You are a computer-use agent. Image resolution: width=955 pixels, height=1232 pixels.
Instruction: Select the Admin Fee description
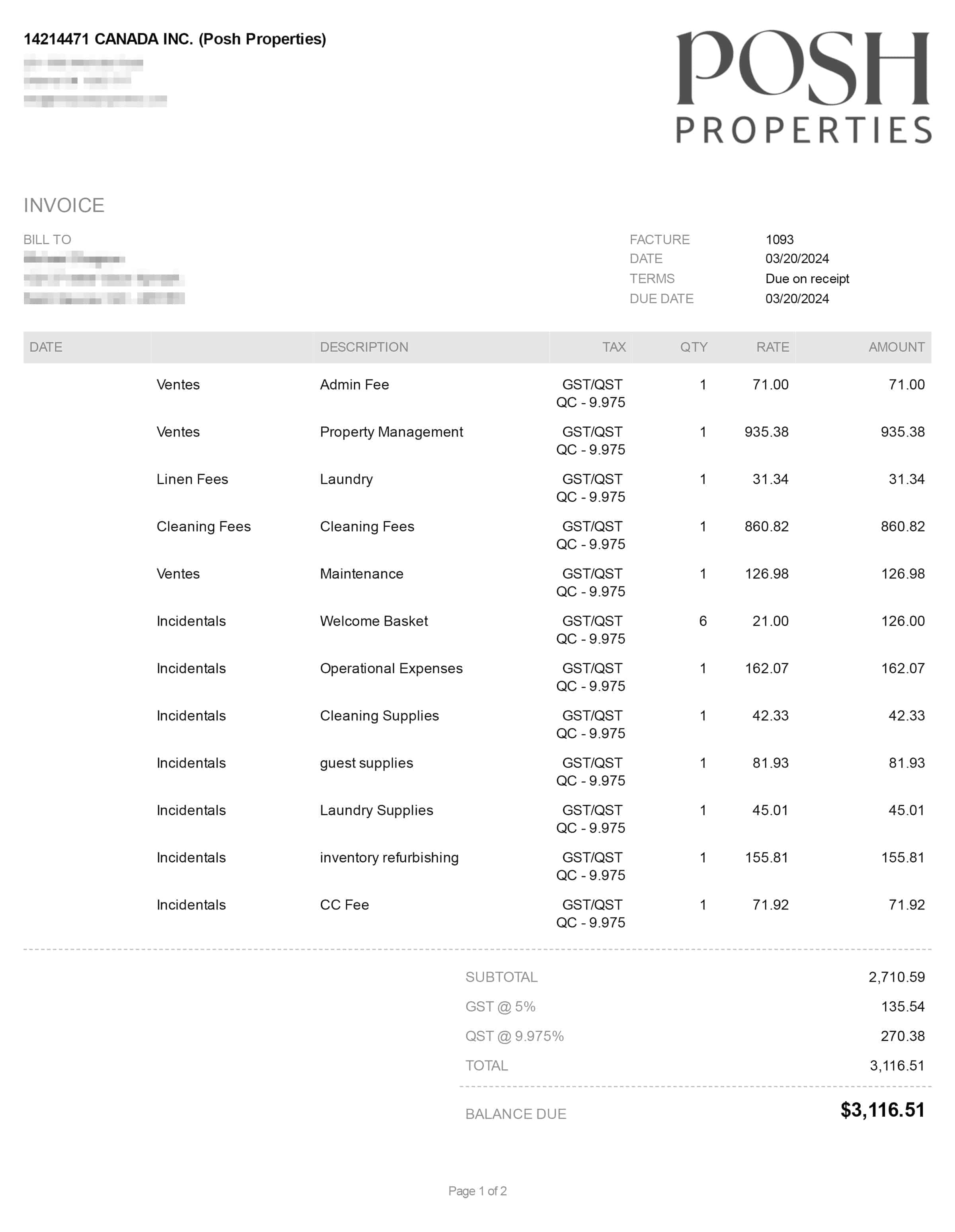coord(354,385)
